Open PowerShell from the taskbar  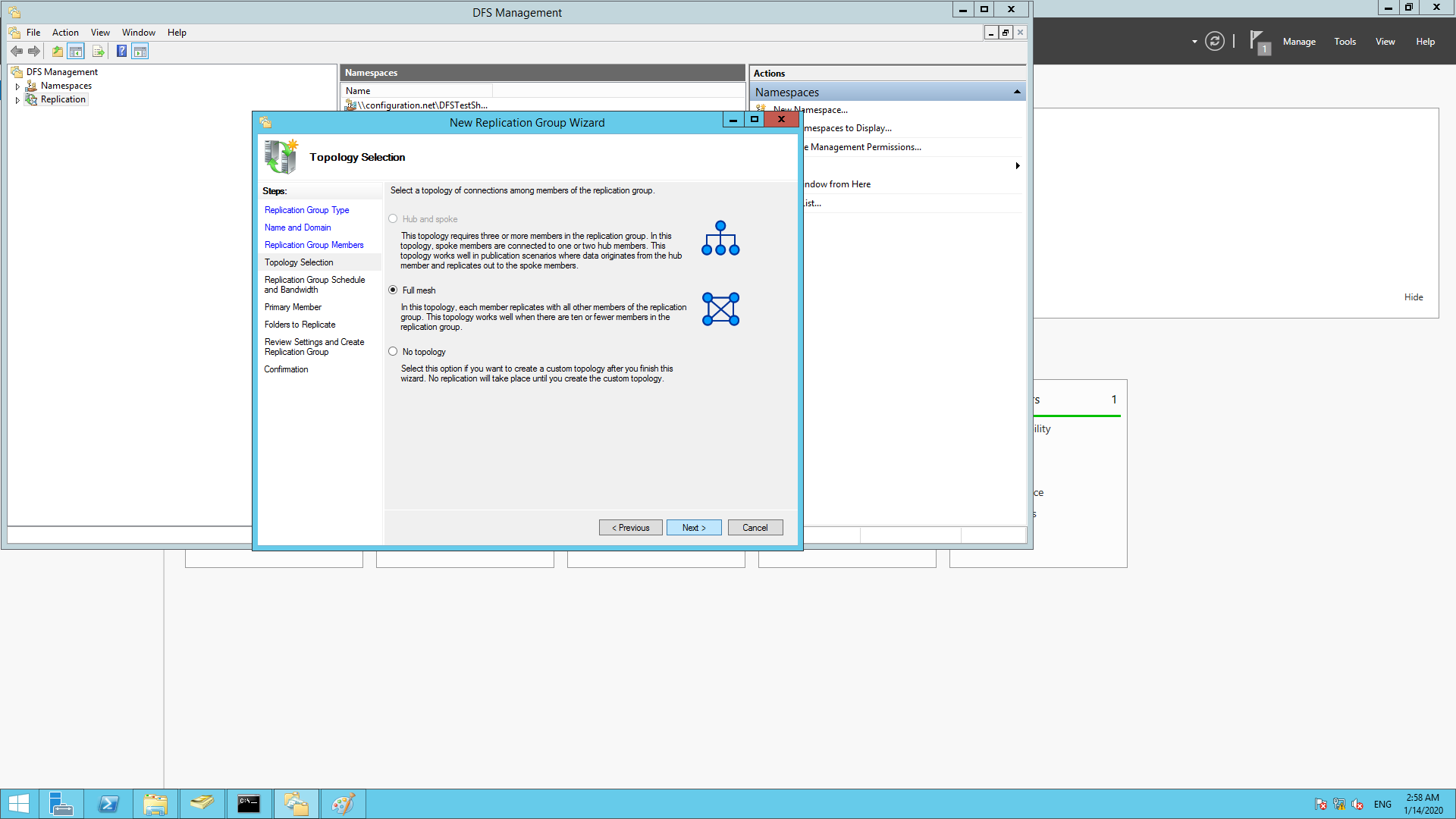coord(108,804)
